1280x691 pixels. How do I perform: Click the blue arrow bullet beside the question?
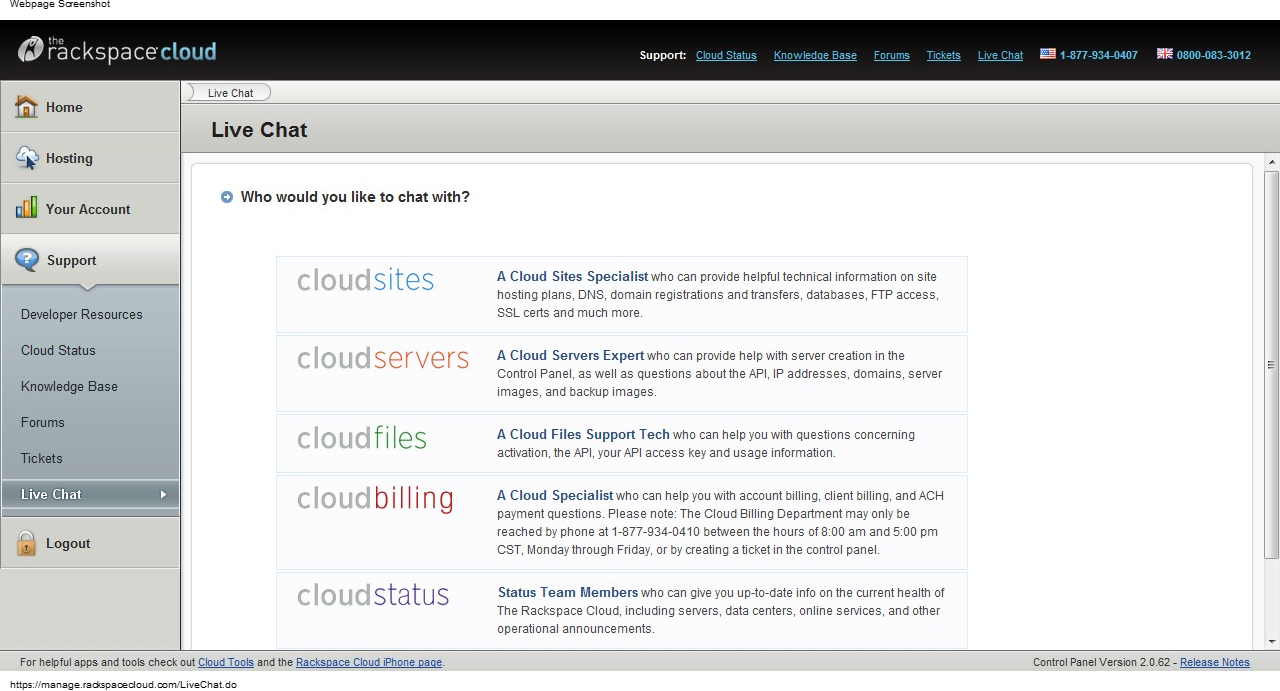click(227, 197)
